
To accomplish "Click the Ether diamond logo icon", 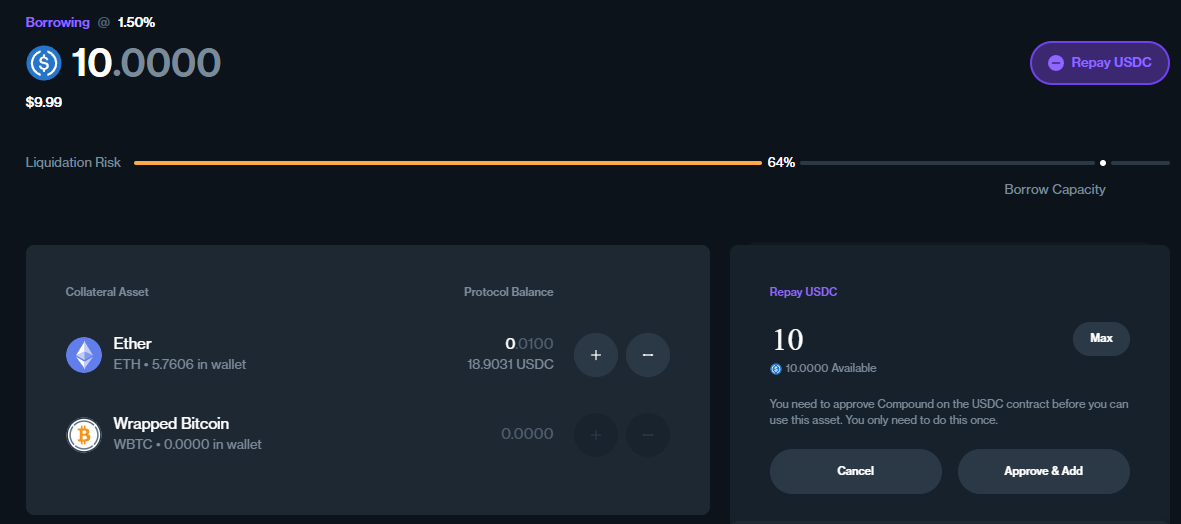I will pos(84,354).
